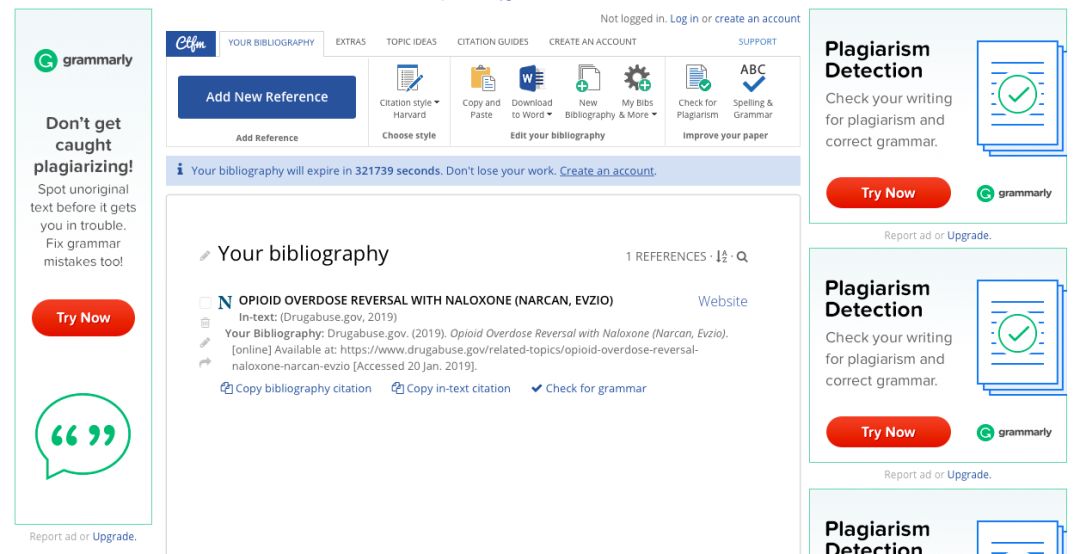Open the Opioid Overdose Reversal reference title
The height and width of the screenshot is (554, 1080).
click(x=426, y=300)
